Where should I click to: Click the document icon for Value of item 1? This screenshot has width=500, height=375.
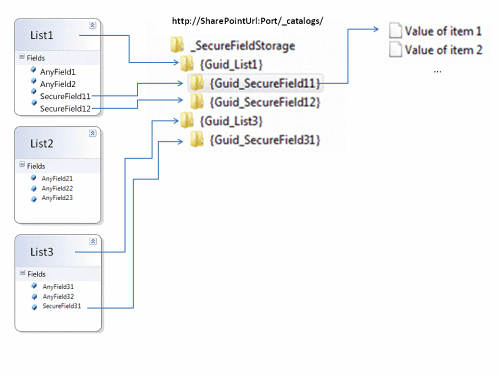(x=395, y=30)
